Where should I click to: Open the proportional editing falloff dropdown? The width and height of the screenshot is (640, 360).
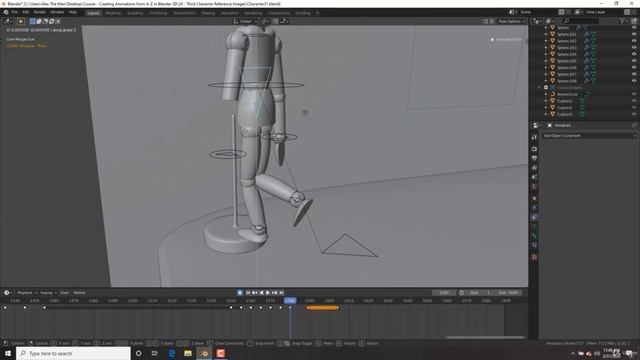[x=284, y=21]
